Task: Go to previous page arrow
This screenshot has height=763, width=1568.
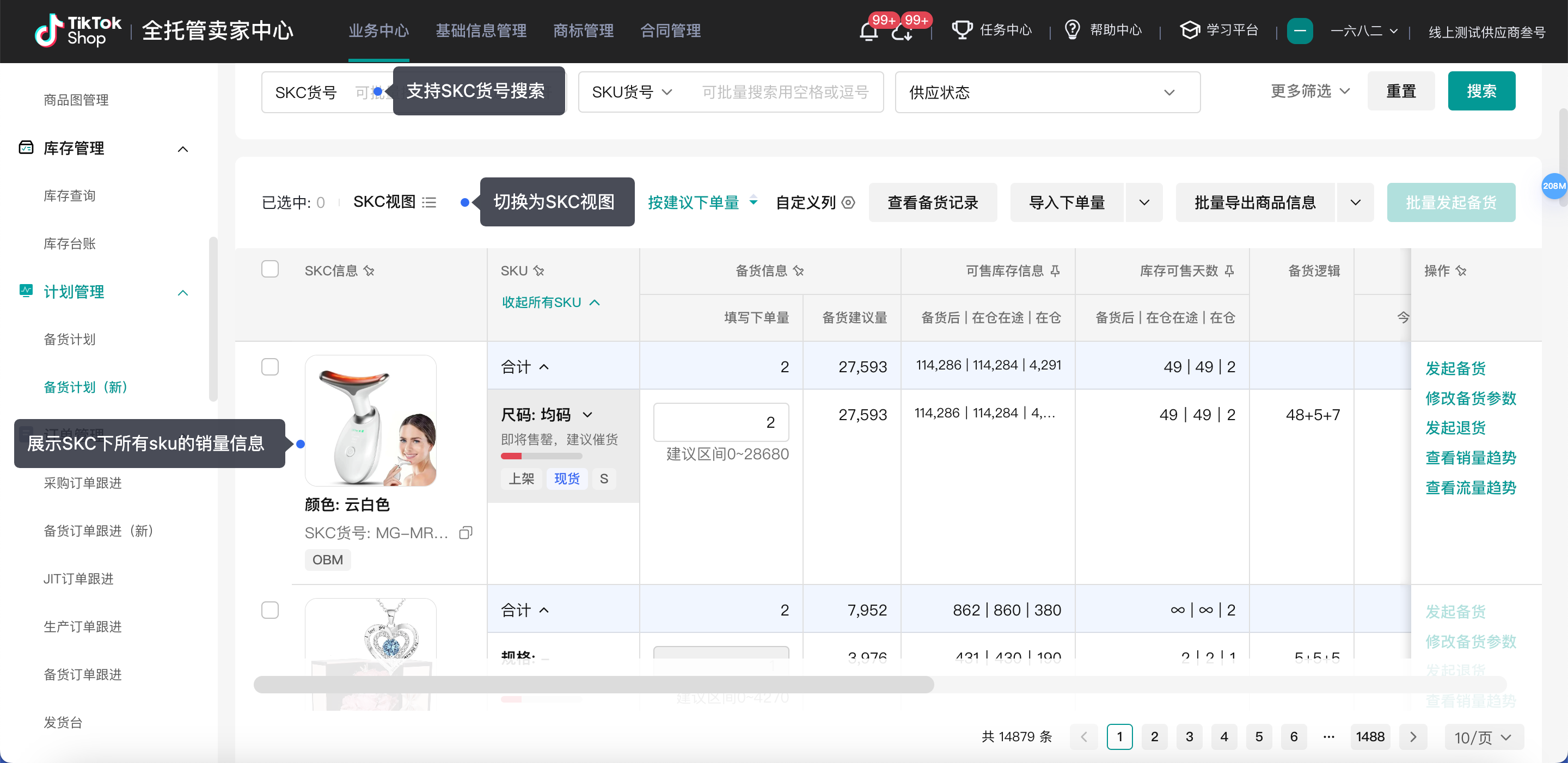Action: coord(1083,737)
